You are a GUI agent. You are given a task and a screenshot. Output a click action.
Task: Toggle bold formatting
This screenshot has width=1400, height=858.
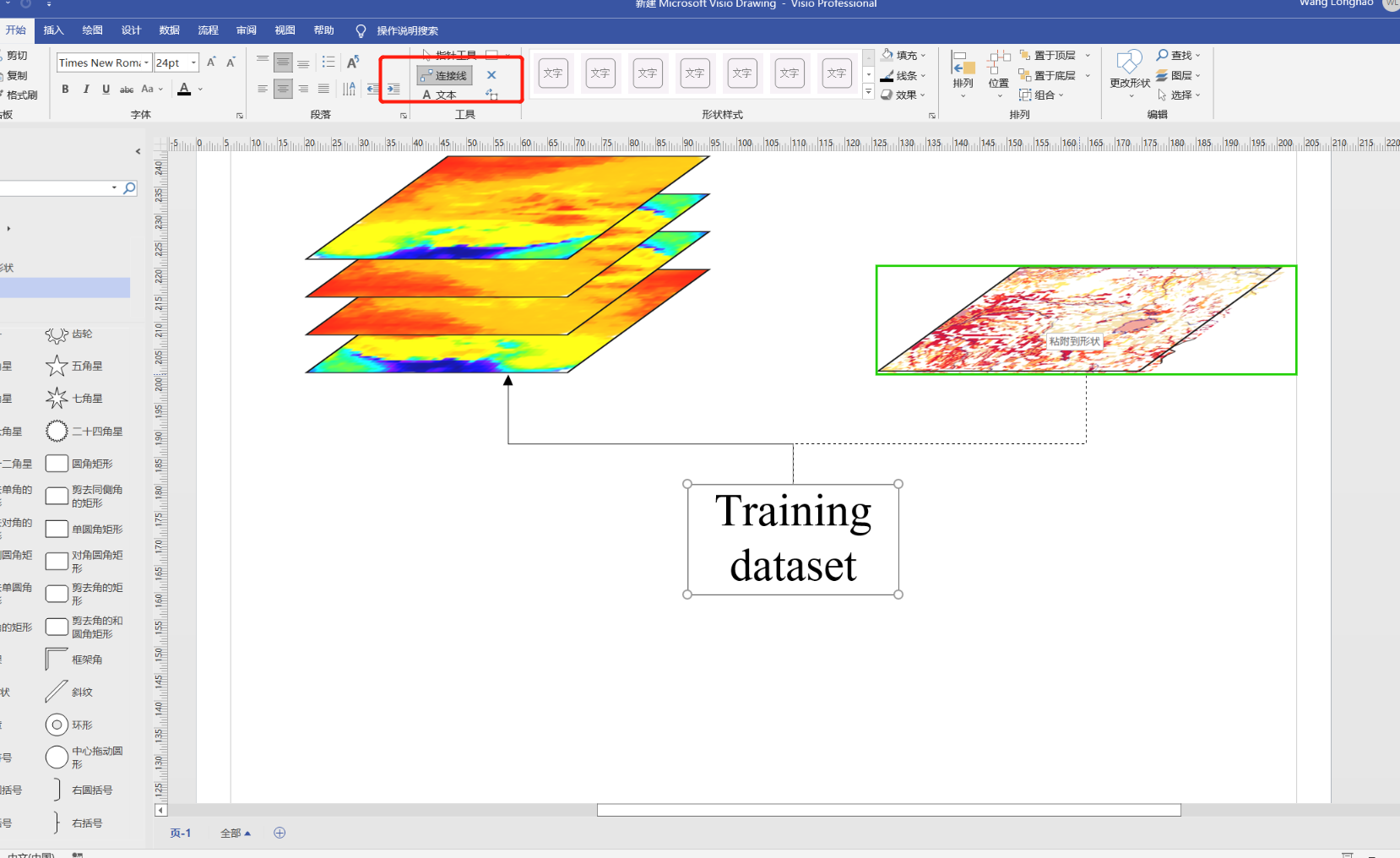click(65, 89)
